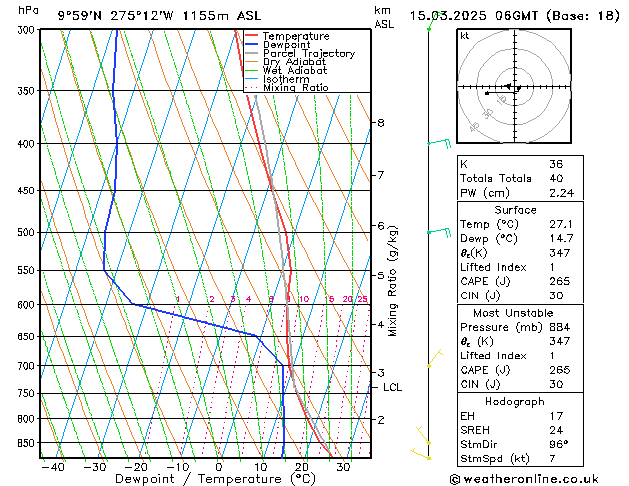Viewport: 629px width, 486px height.
Task: Click the 'Totals Totals' row value 40
Action: [556, 178]
